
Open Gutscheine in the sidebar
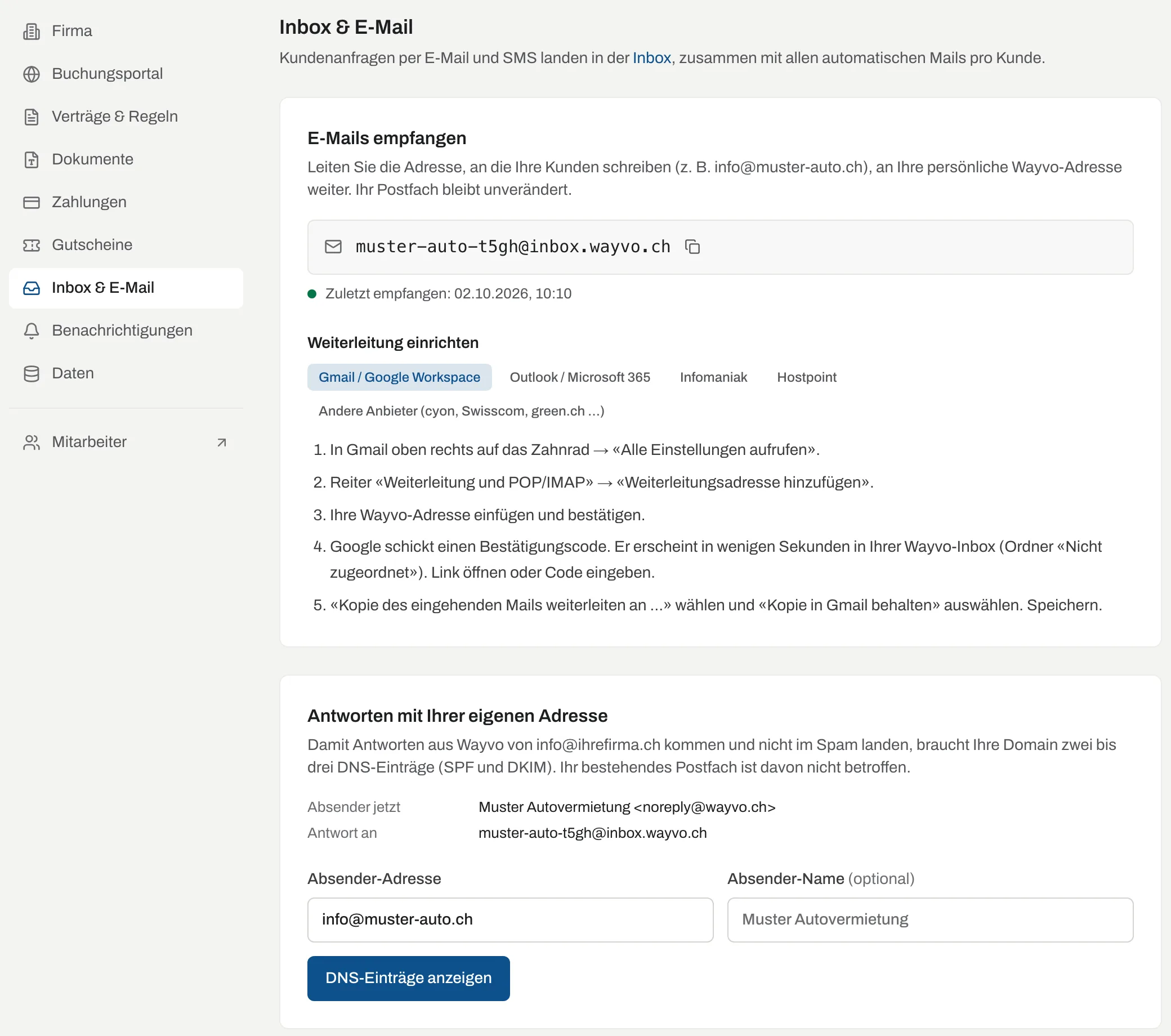(126, 245)
